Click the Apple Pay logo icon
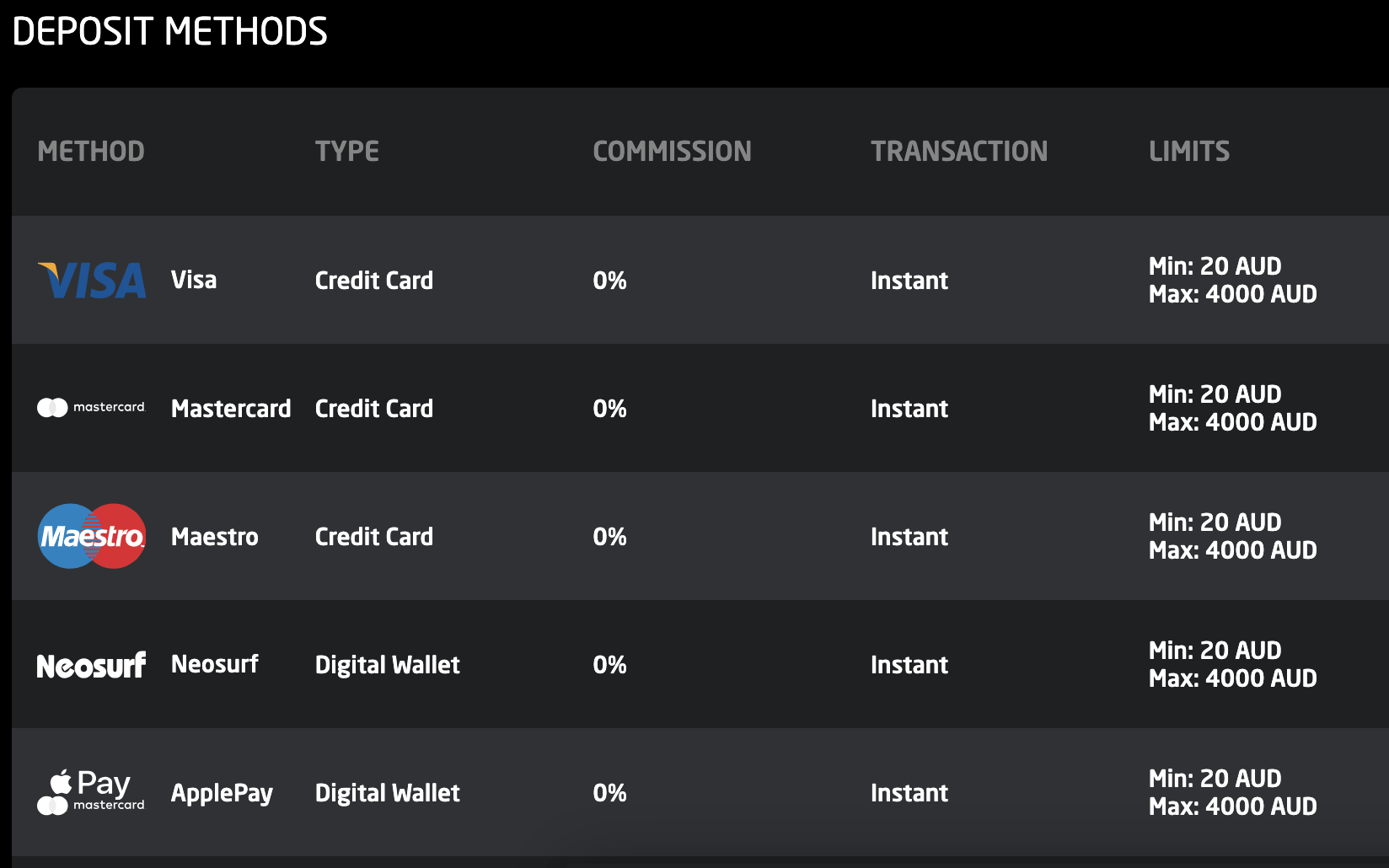Image resolution: width=1389 pixels, height=868 pixels. [x=91, y=792]
